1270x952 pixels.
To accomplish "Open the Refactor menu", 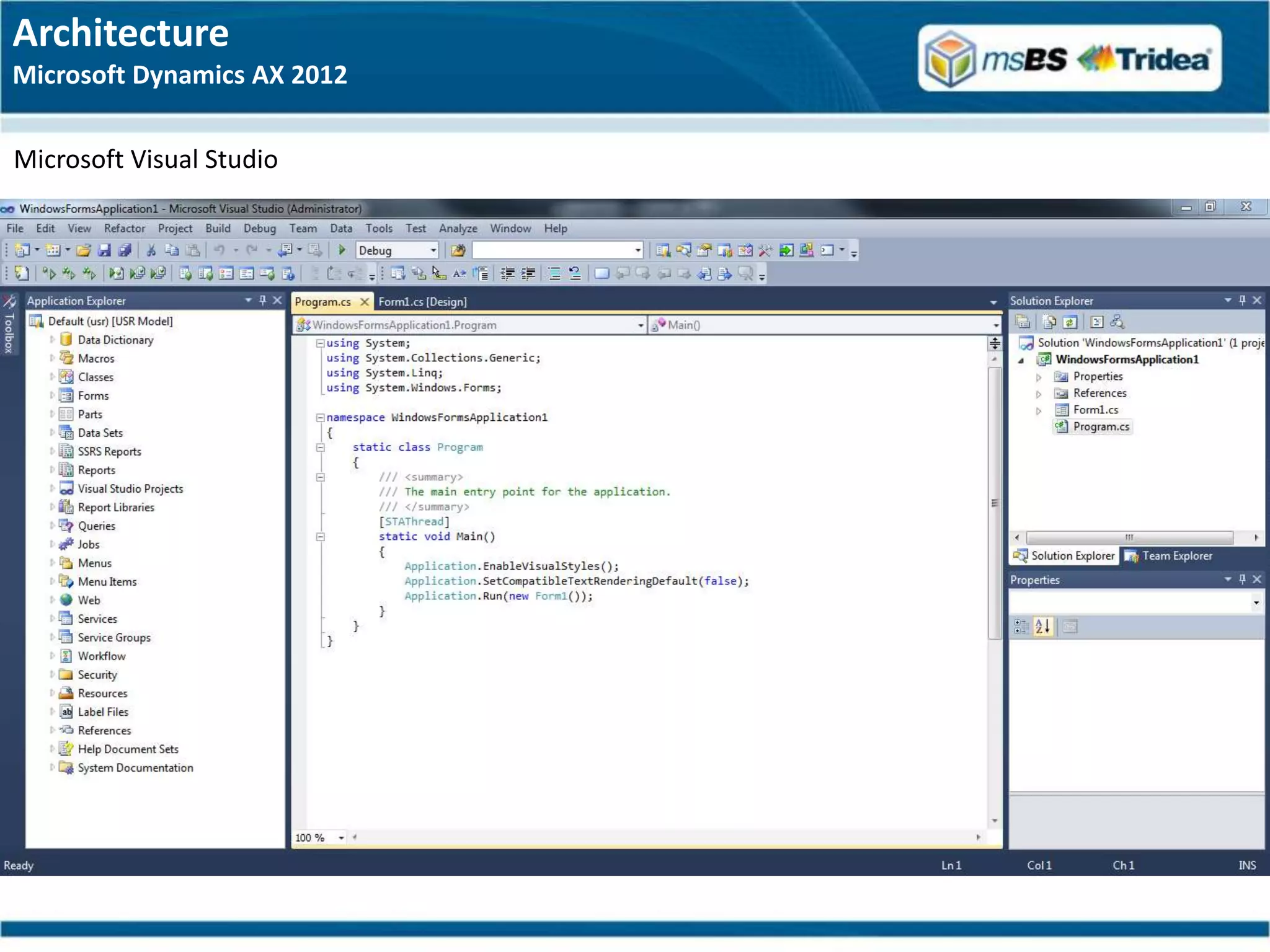I will point(125,228).
